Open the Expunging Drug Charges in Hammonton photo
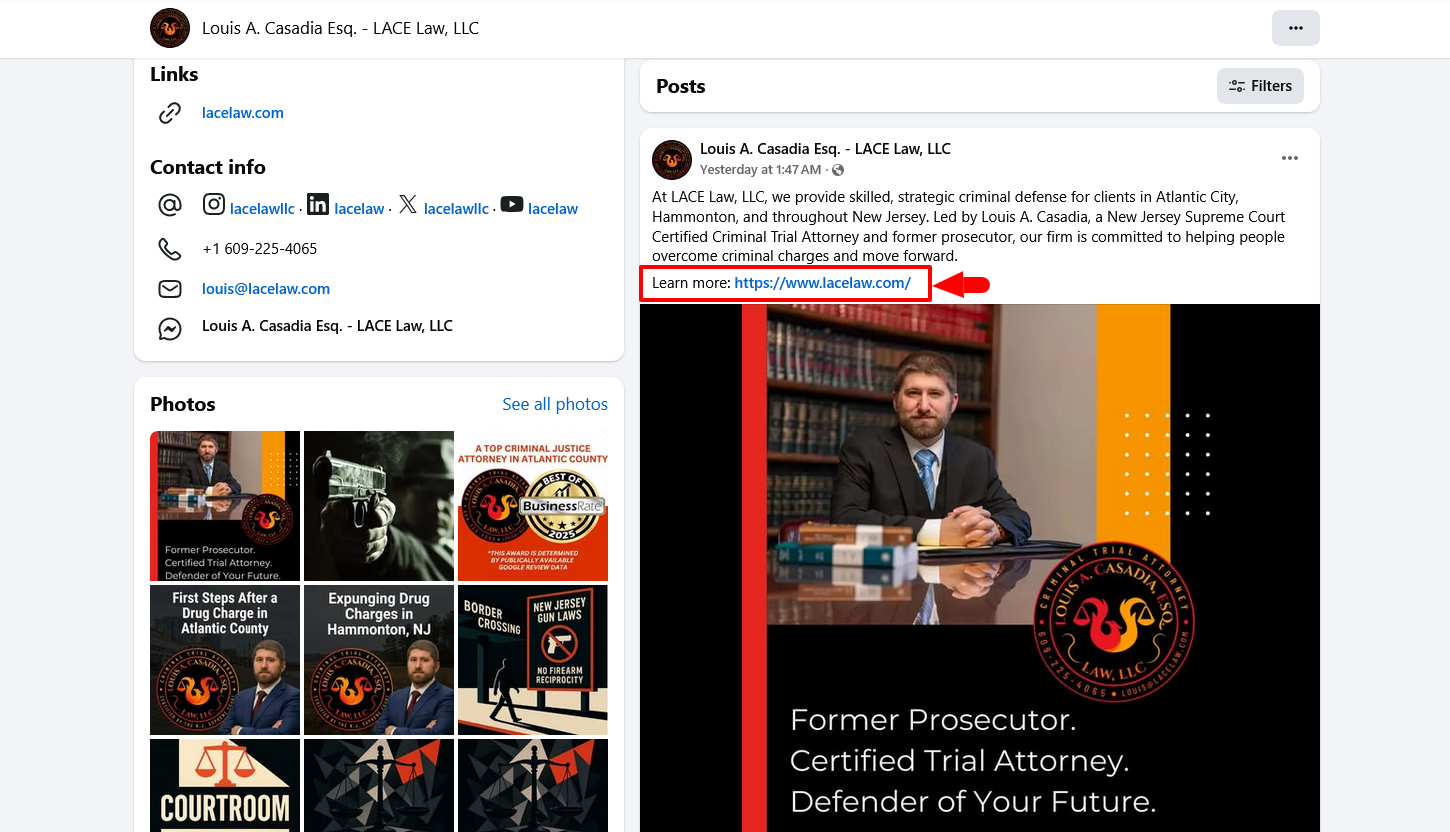 379,660
